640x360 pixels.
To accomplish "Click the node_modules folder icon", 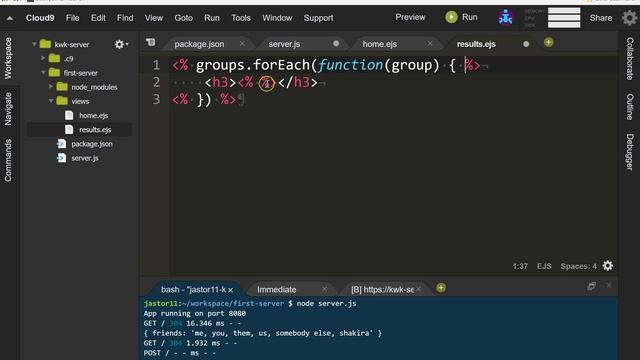I will coord(62,87).
